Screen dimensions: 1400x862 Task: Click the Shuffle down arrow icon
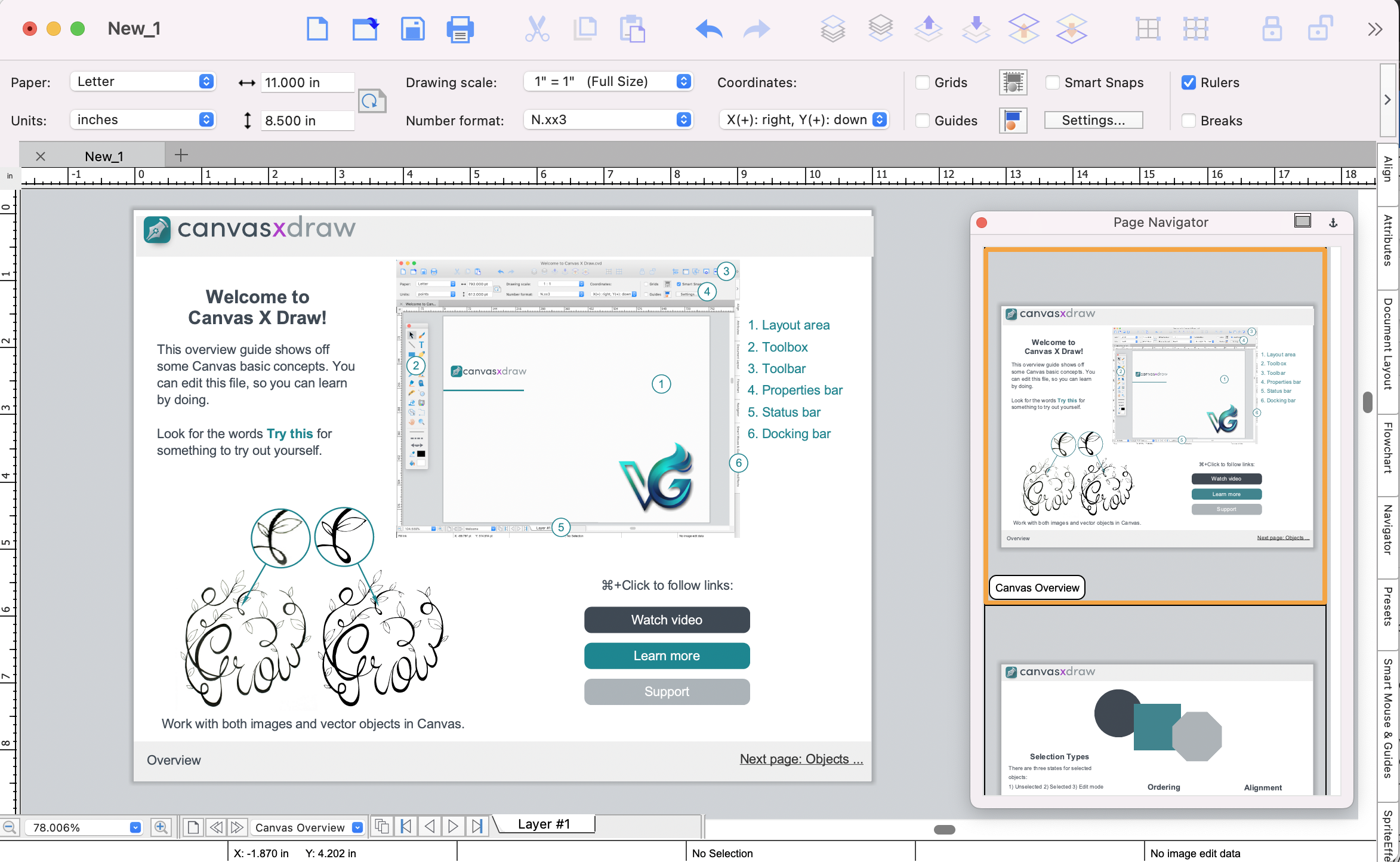(976, 29)
